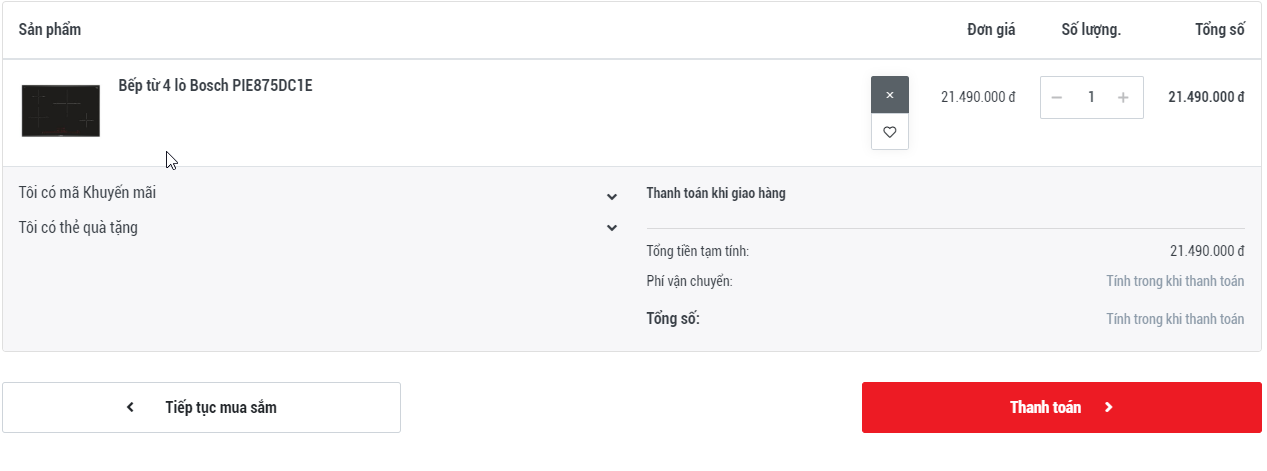The width and height of the screenshot is (1267, 471).
Task: Click the 'Tôi có thẻ quà tặng' label
Action: click(79, 228)
